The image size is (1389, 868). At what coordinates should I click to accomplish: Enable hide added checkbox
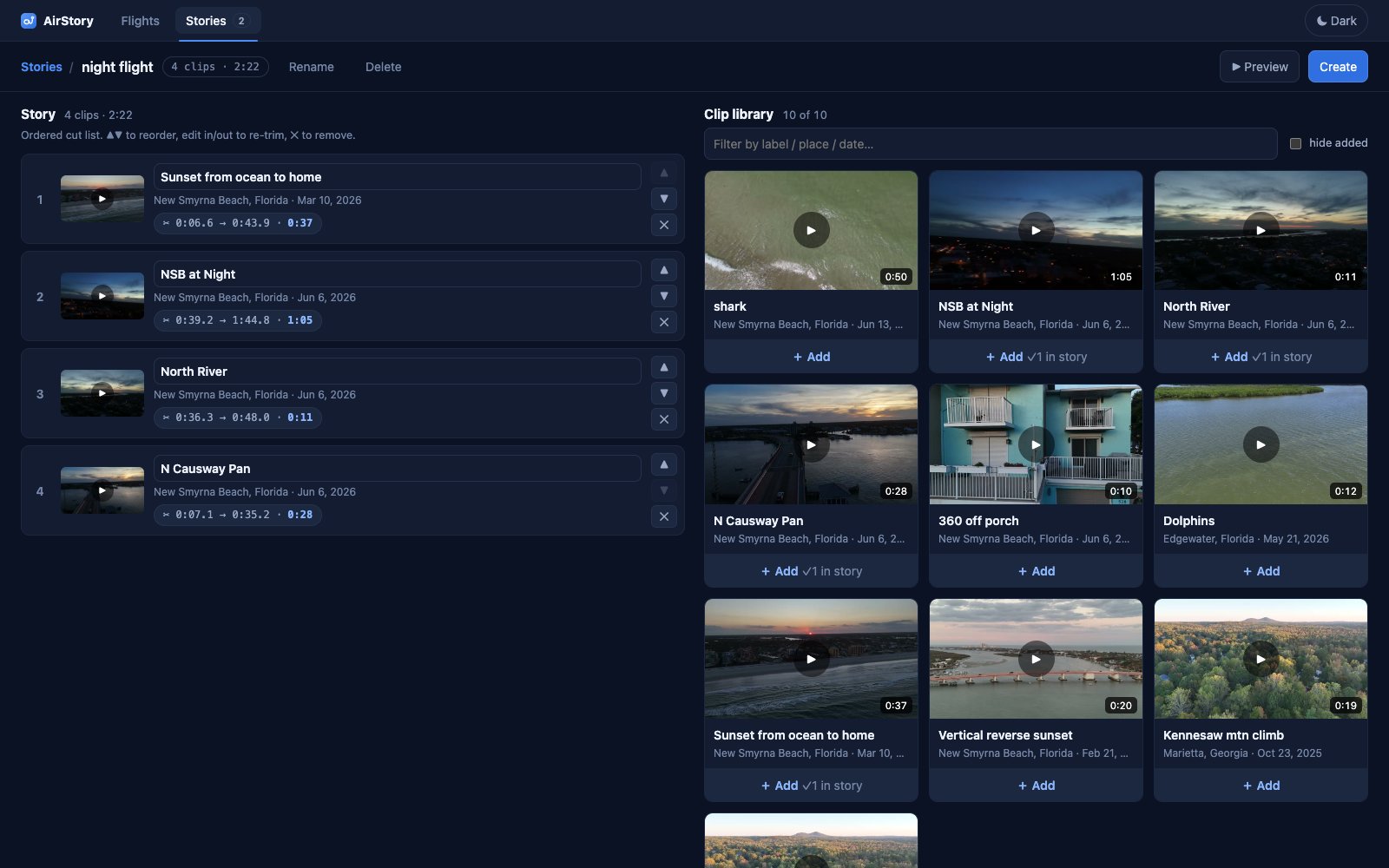point(1295,143)
